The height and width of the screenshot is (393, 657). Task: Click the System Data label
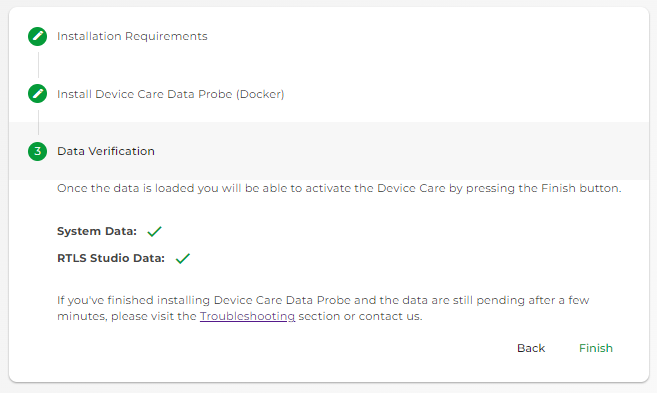pyautogui.click(x=97, y=231)
